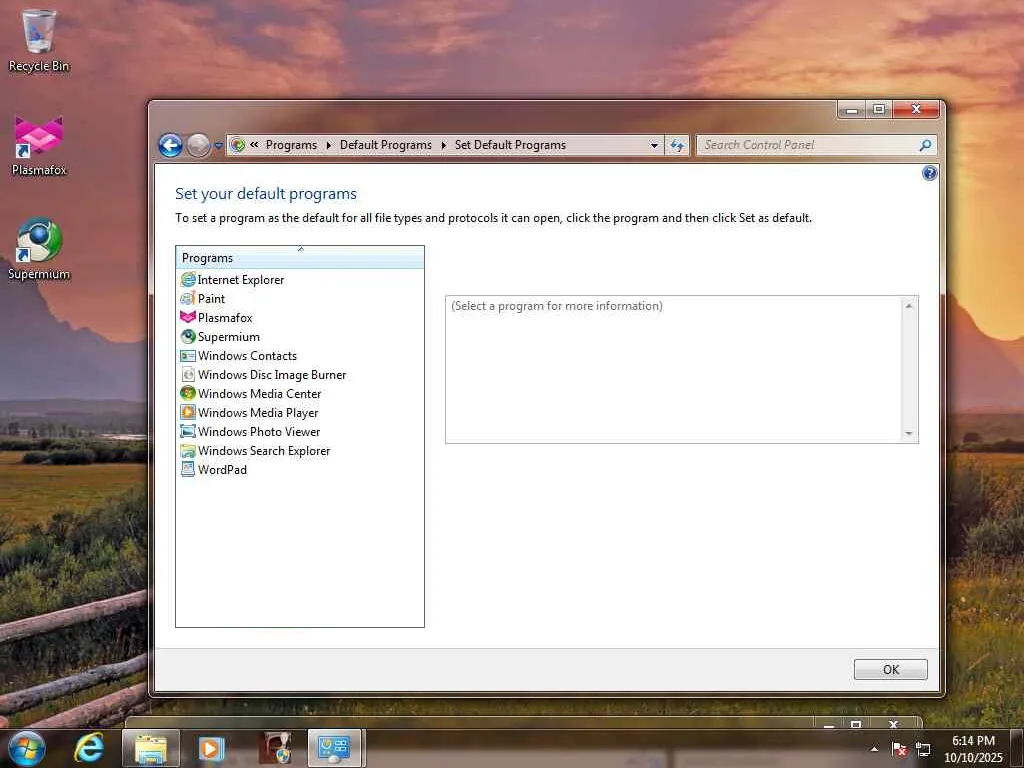Click OK to close the dialog
Image resolution: width=1024 pixels, height=768 pixels.
click(x=890, y=669)
